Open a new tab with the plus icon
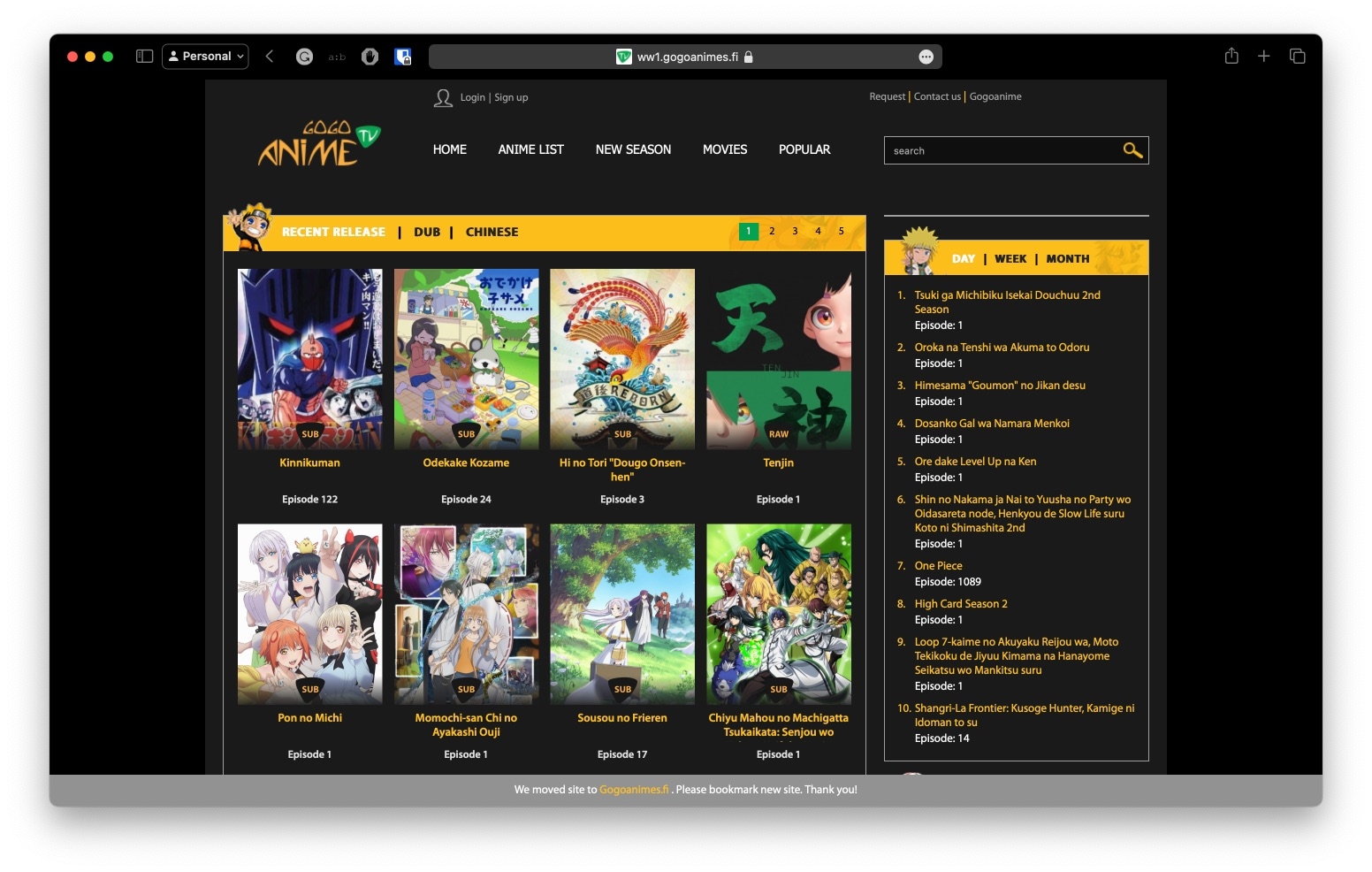The height and width of the screenshot is (872, 1372). pos(1264,56)
